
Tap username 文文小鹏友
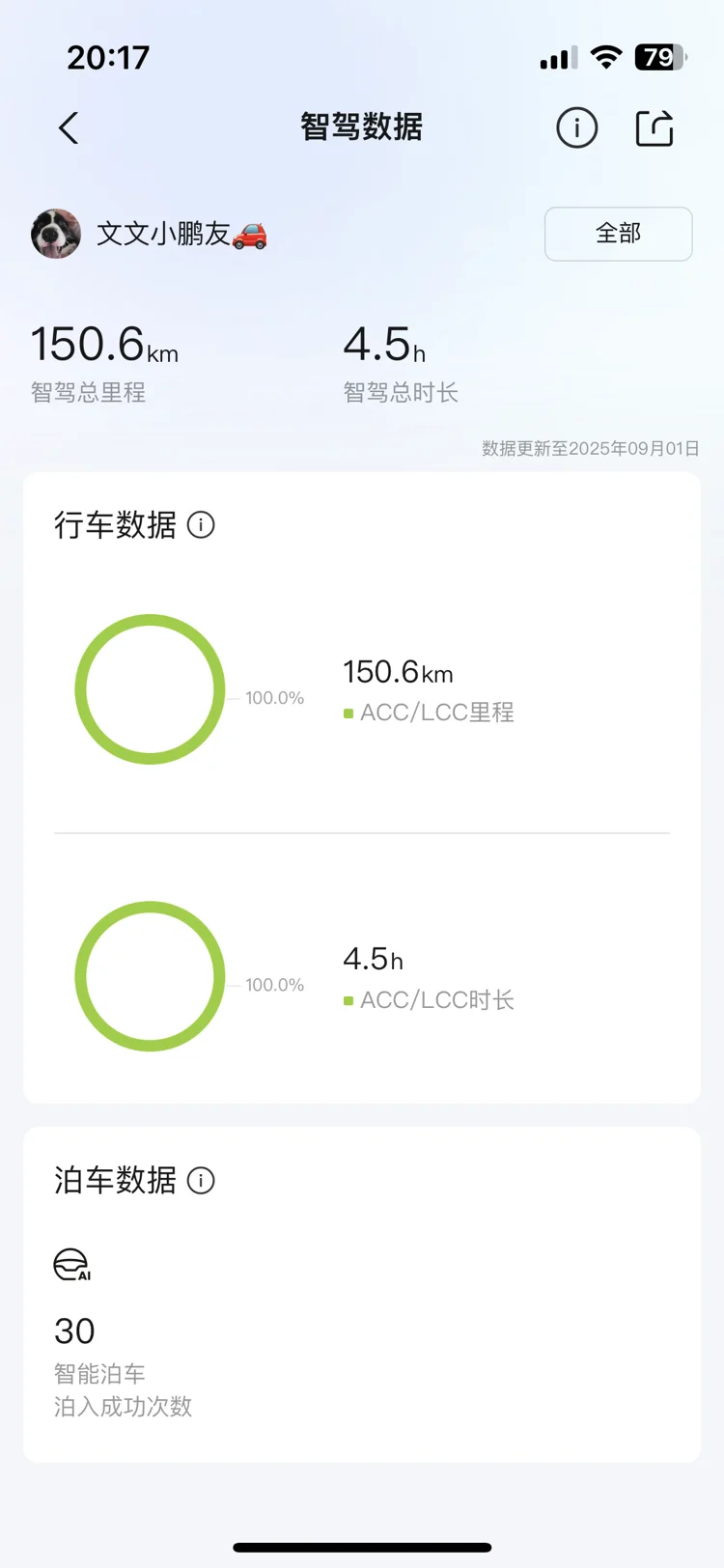tap(163, 234)
